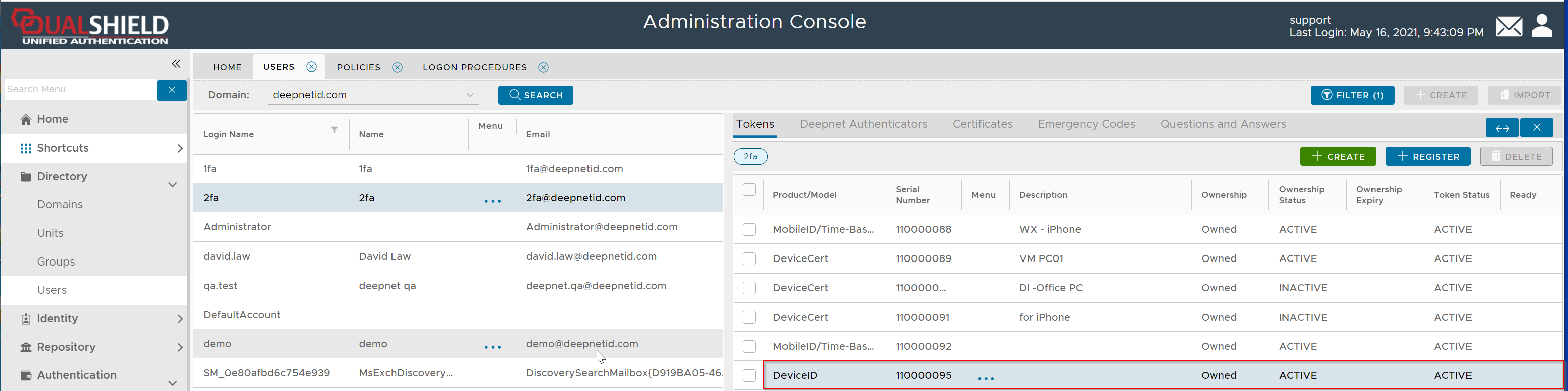Expand the Repository sidebar section

tap(94, 347)
